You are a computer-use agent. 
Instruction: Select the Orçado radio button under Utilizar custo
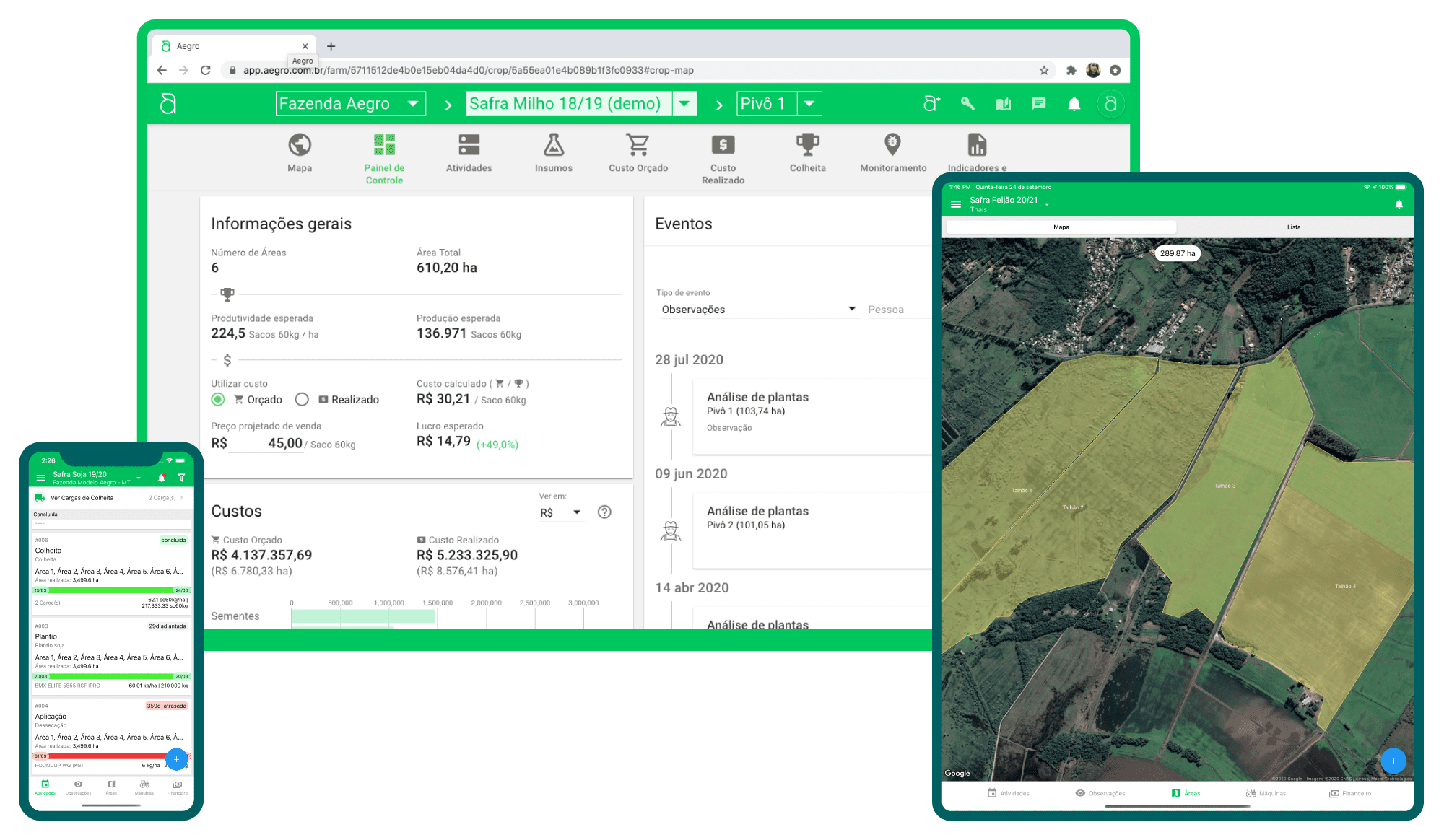tap(218, 399)
